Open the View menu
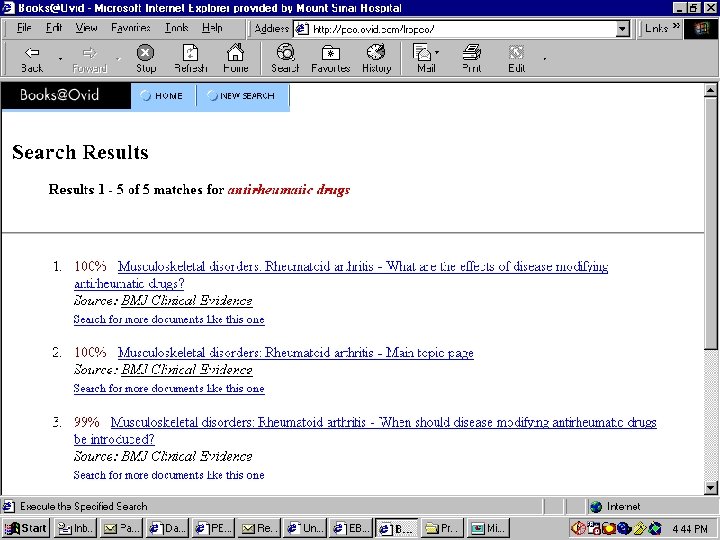This screenshot has height=540, width=720. tap(86, 28)
